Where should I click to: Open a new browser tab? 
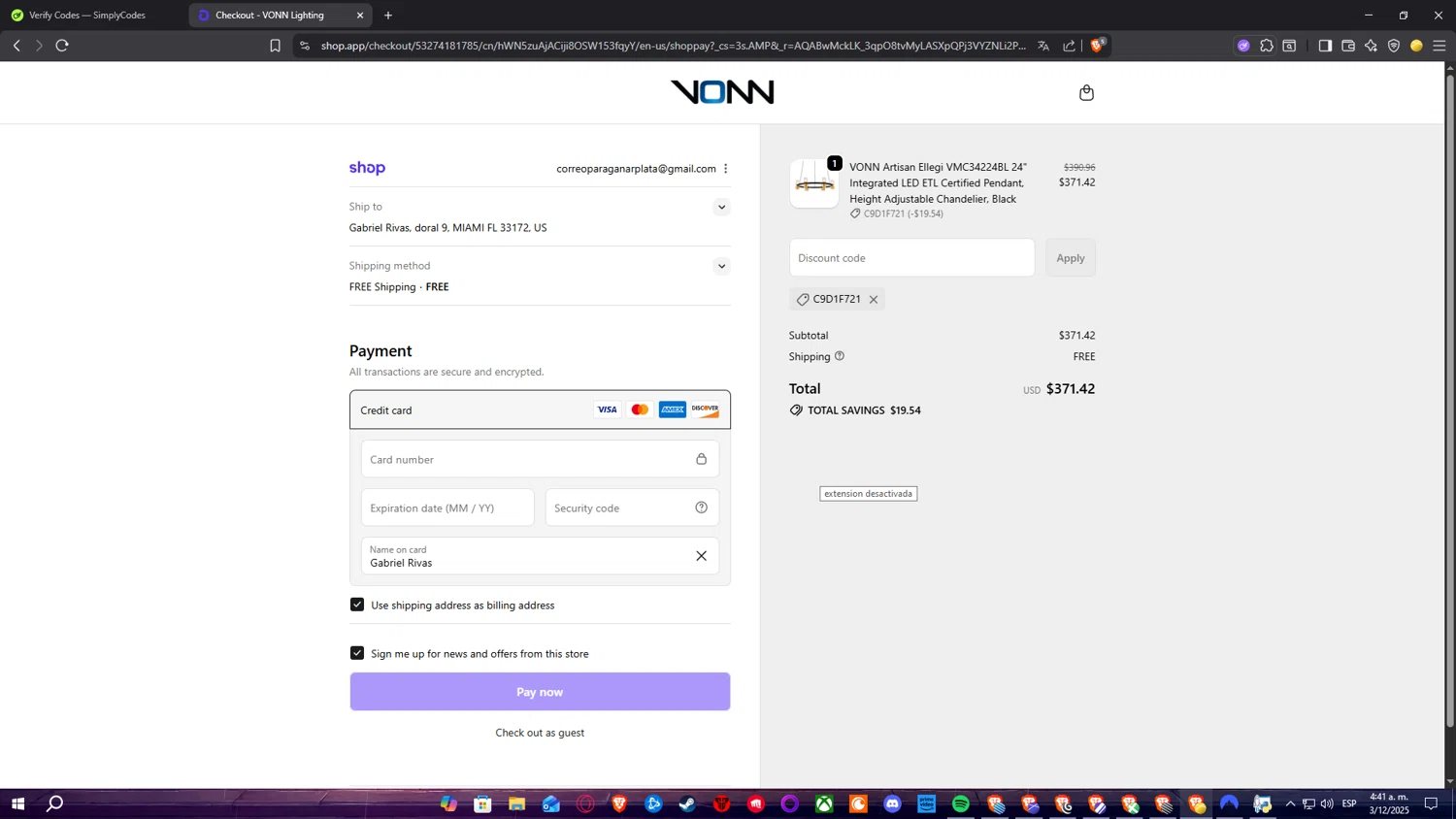click(x=388, y=16)
